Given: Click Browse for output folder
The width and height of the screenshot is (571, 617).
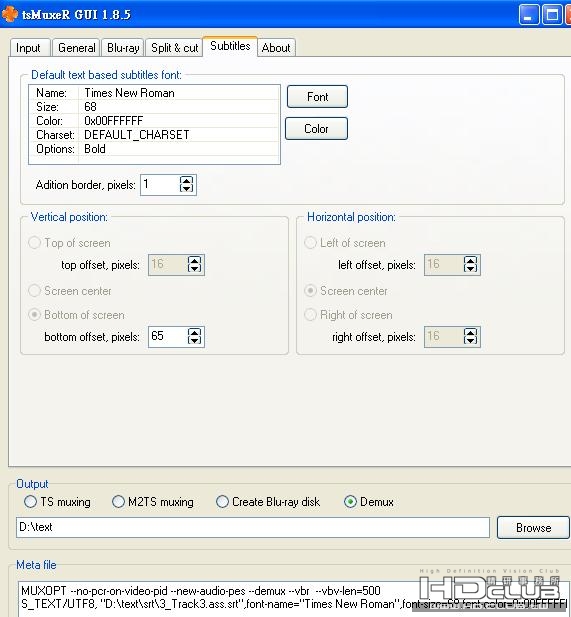Looking at the screenshot, I should [x=533, y=527].
